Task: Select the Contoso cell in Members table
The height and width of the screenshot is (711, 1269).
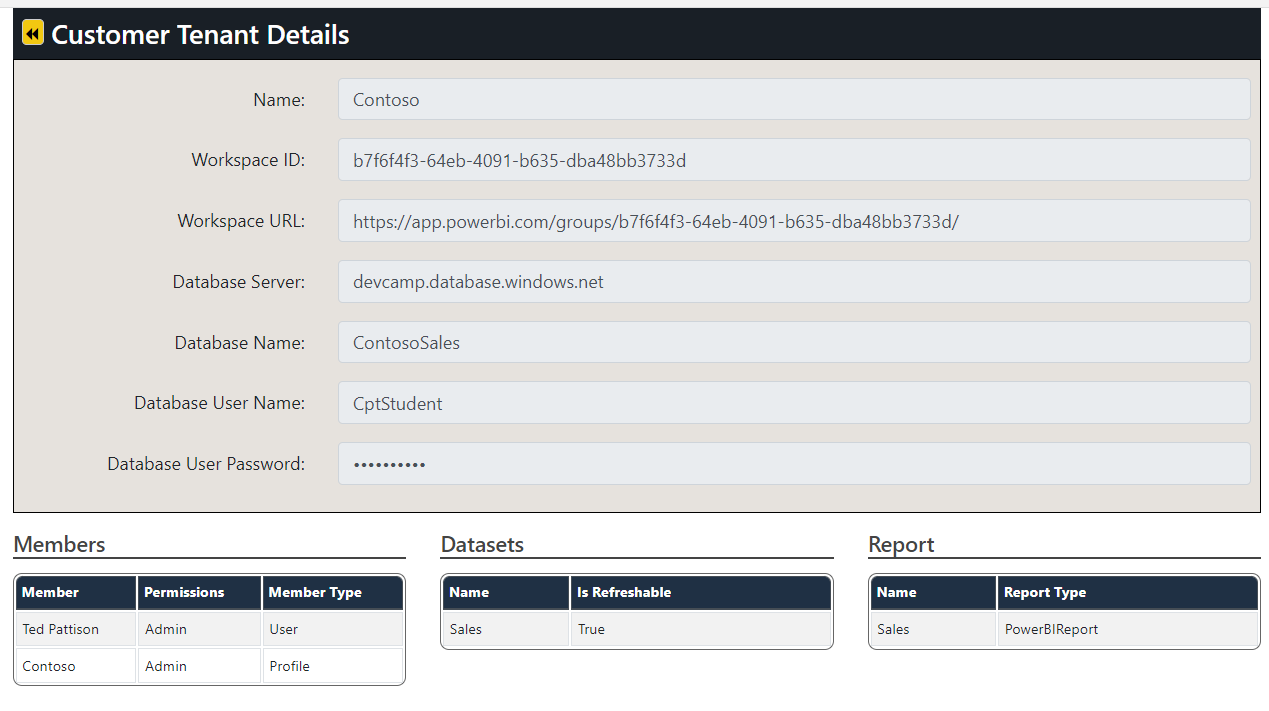Action: (x=76, y=666)
